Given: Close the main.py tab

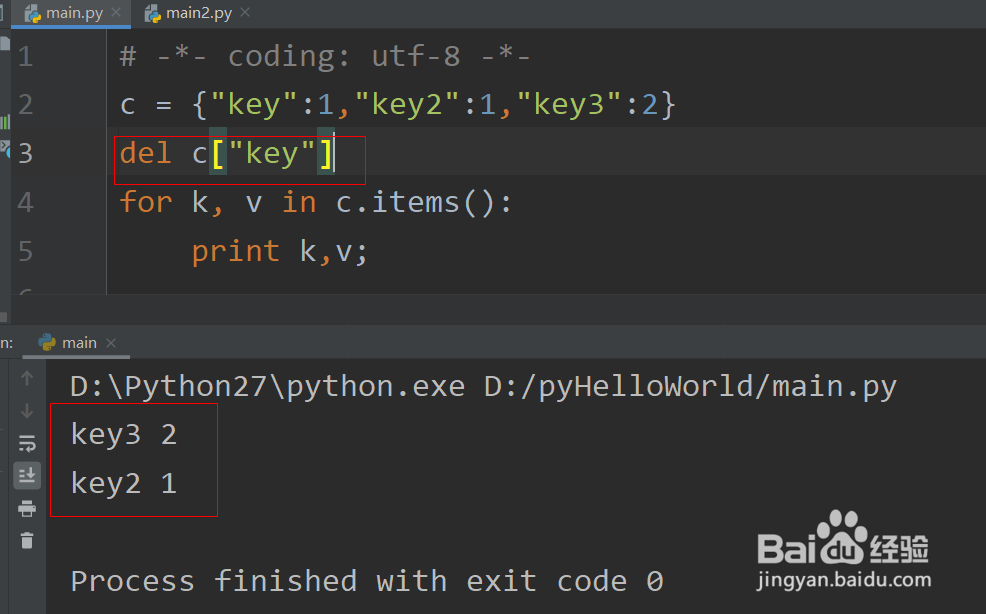Looking at the screenshot, I should click(116, 13).
